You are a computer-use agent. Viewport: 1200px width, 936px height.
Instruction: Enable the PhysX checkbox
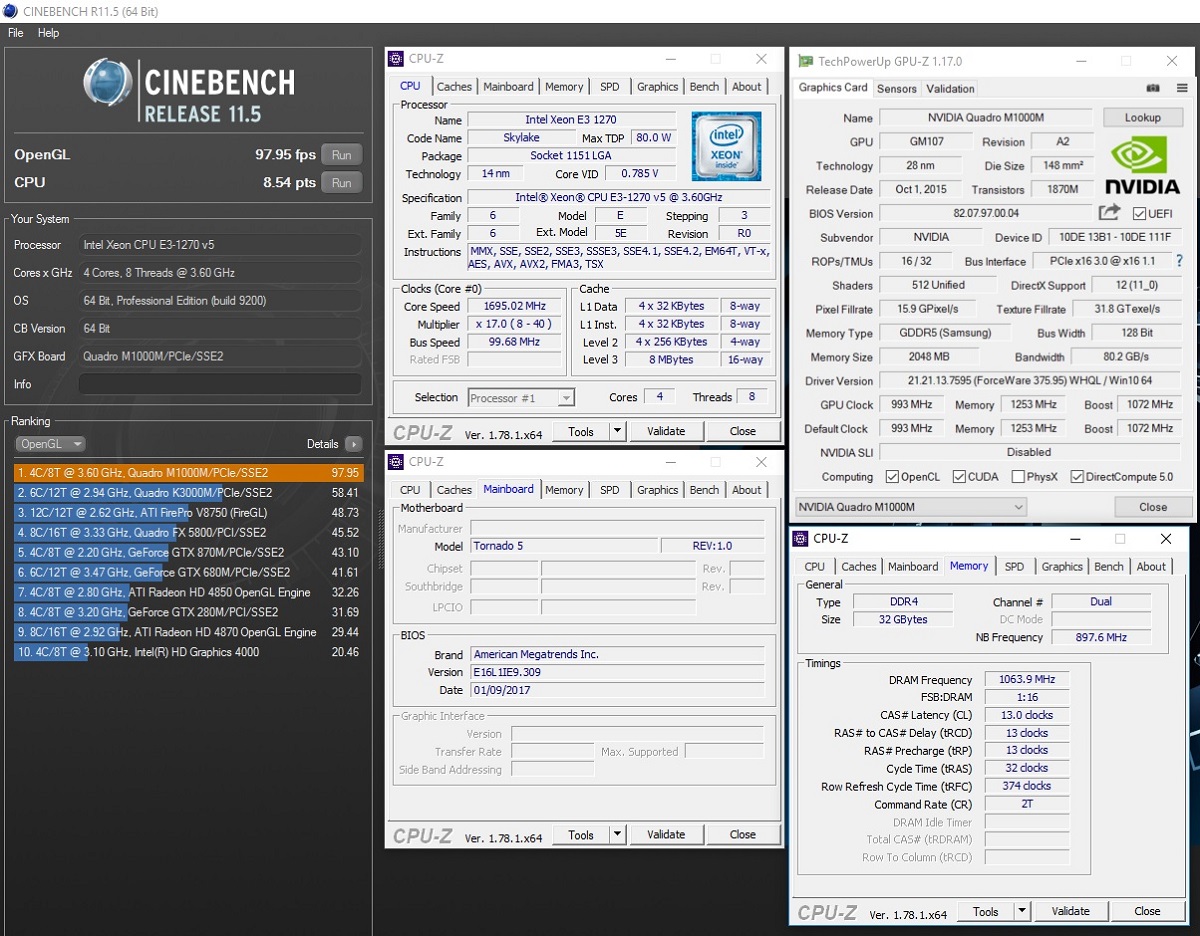[1018, 477]
